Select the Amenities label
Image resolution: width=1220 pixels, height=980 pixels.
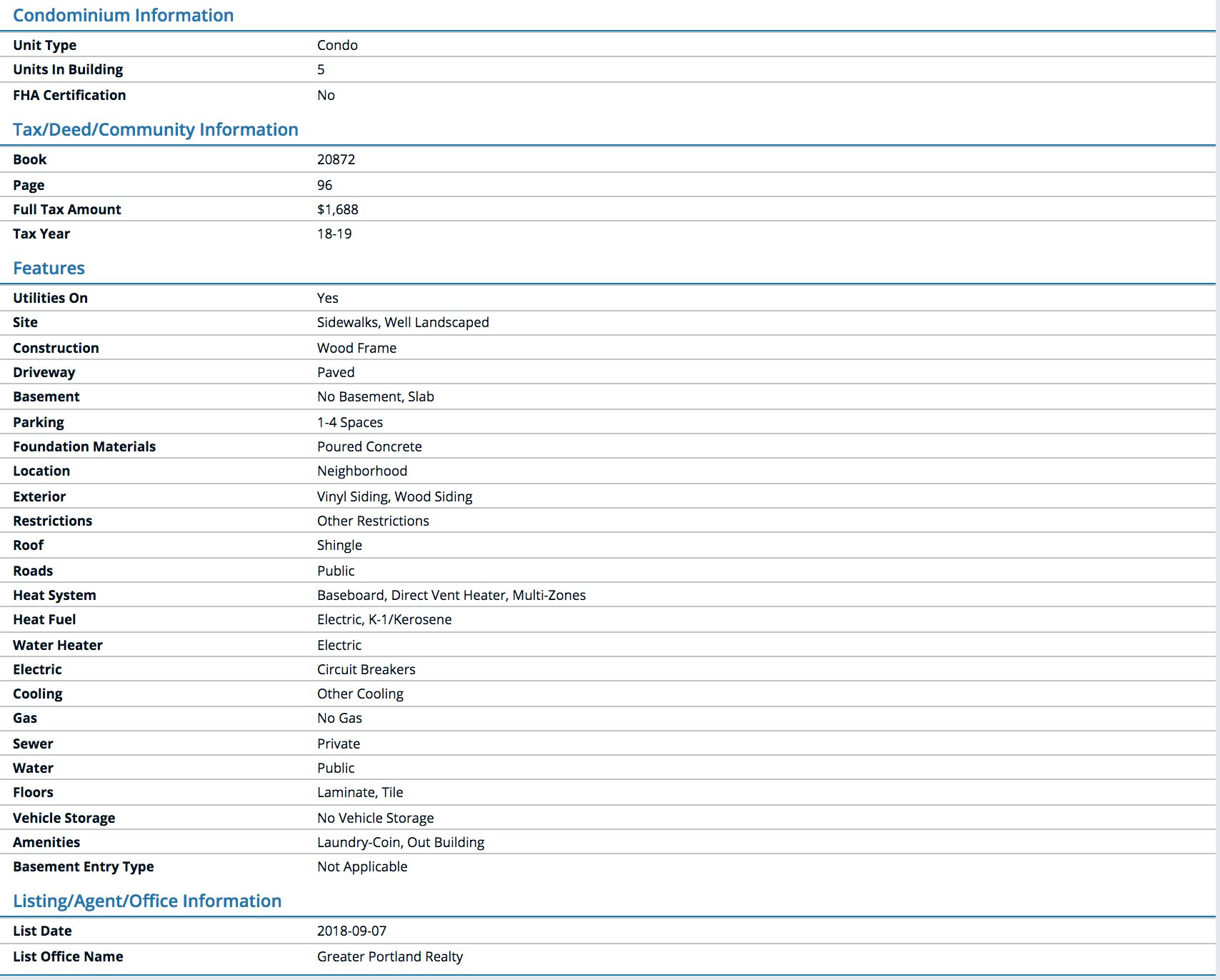point(46,842)
